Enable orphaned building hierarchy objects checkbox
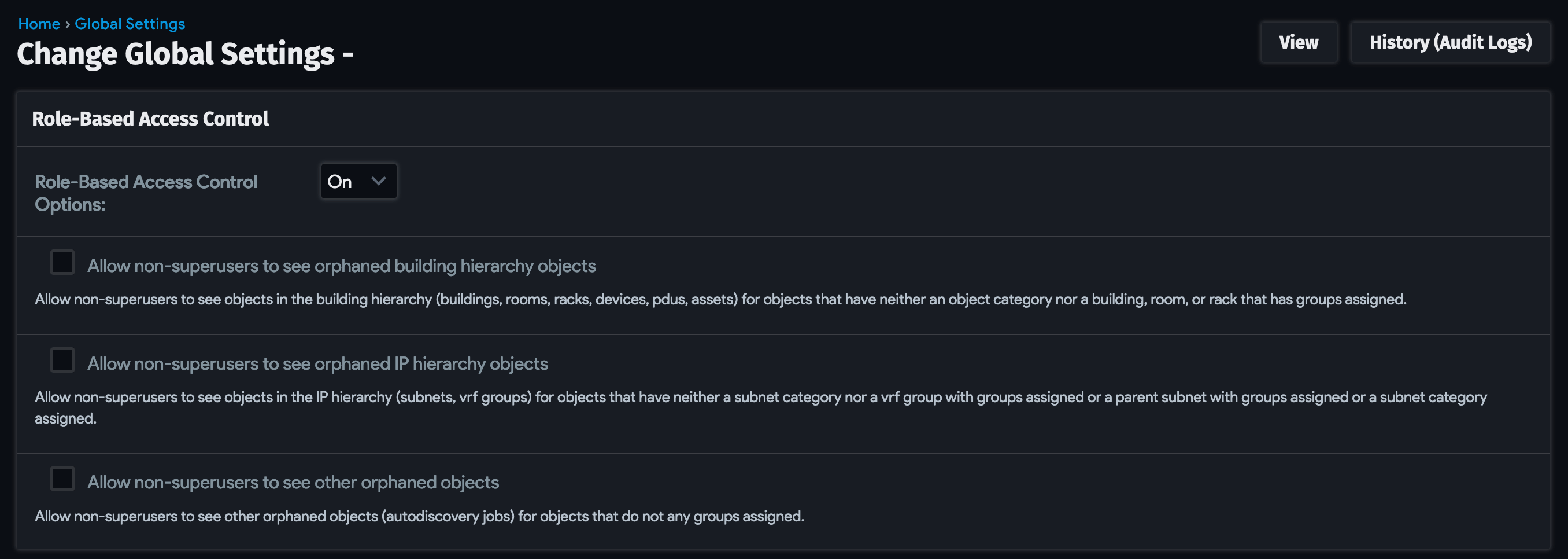The width and height of the screenshot is (1568, 559). click(62, 263)
